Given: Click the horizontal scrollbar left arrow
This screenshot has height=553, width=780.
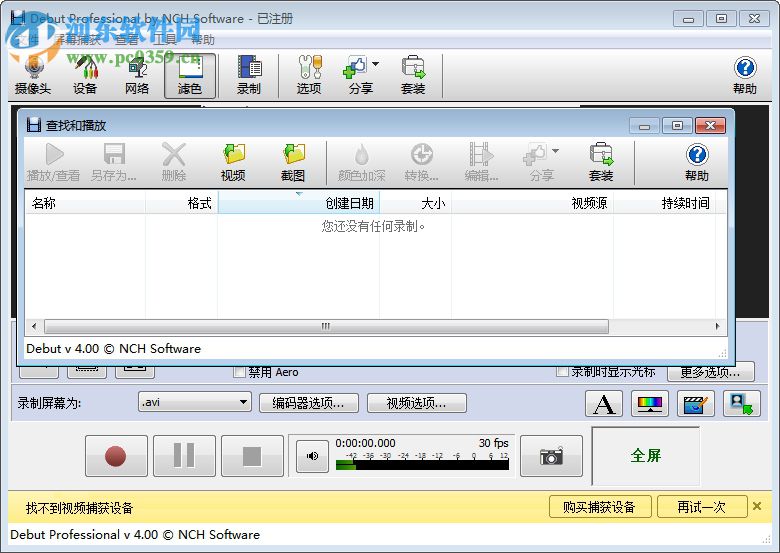Looking at the screenshot, I should [34, 326].
